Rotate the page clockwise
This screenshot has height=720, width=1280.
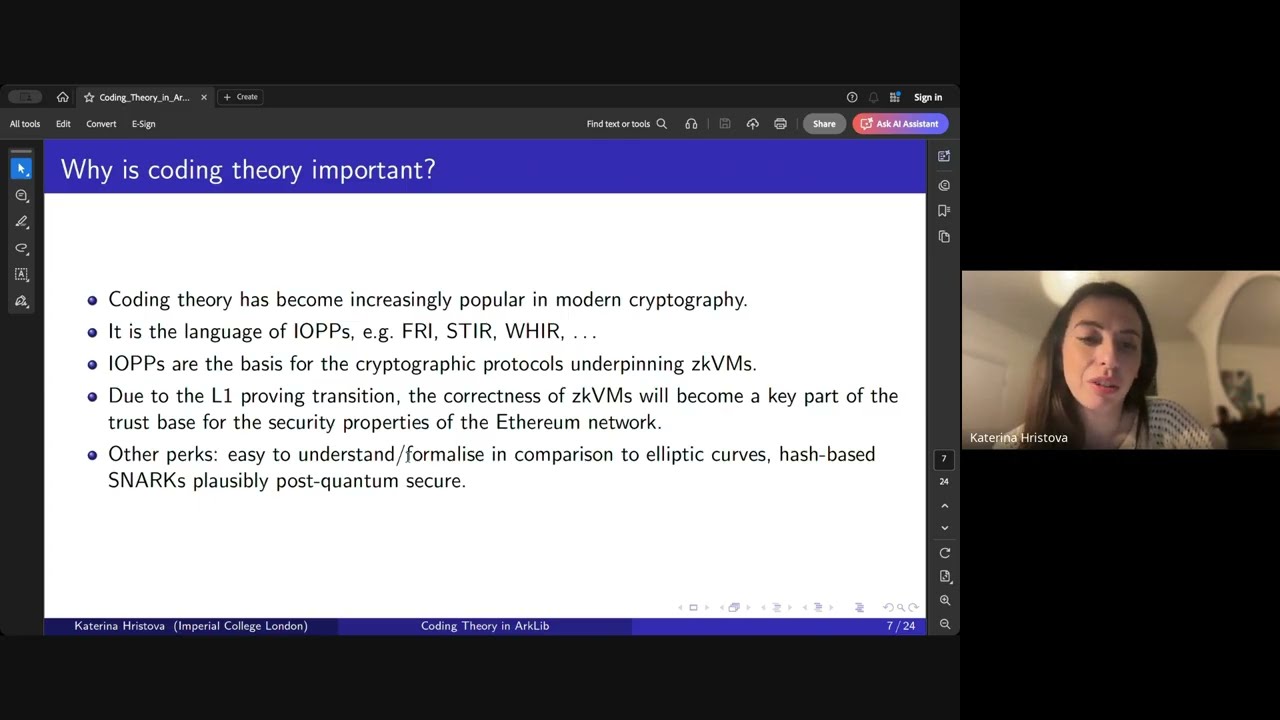click(945, 553)
